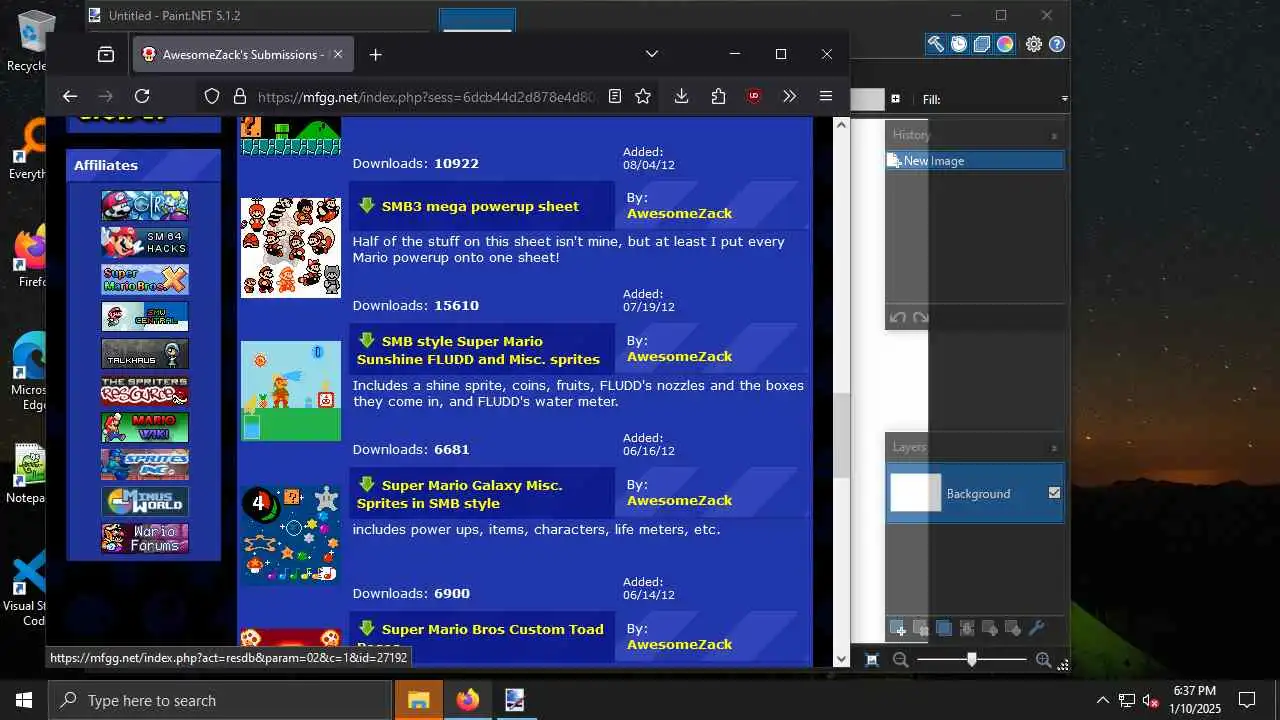Bookmark this page with star icon
The height and width of the screenshot is (720, 1280).
643,96
